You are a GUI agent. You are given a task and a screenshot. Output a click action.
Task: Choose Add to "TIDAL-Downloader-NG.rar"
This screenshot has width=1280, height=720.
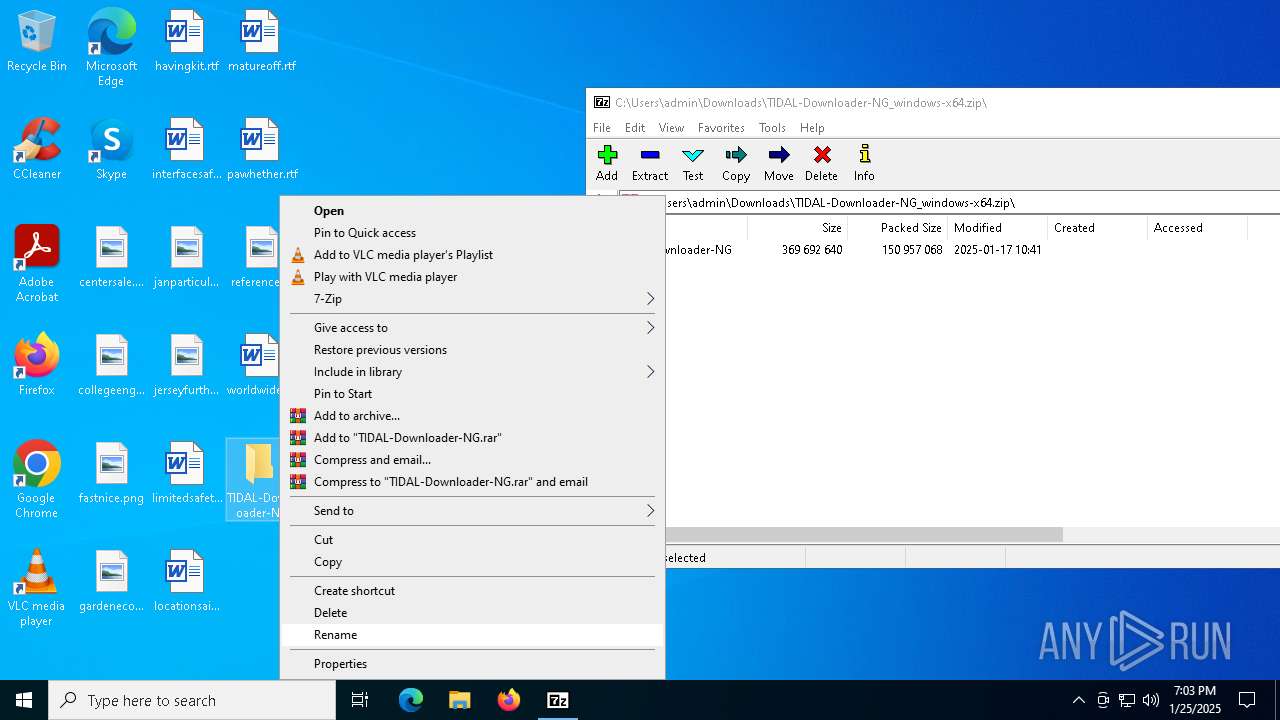tap(472, 438)
